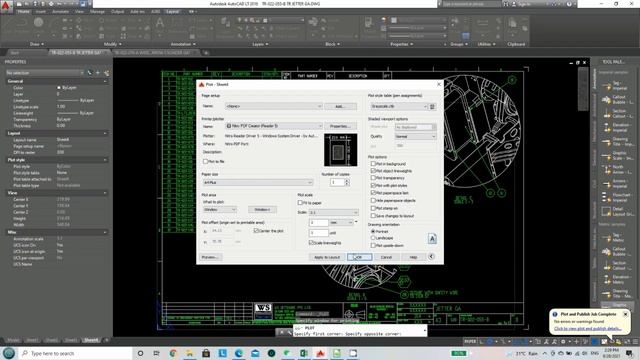640x360 pixels.
Task: Open File Explorer from taskbar
Action: click(x=189, y=353)
